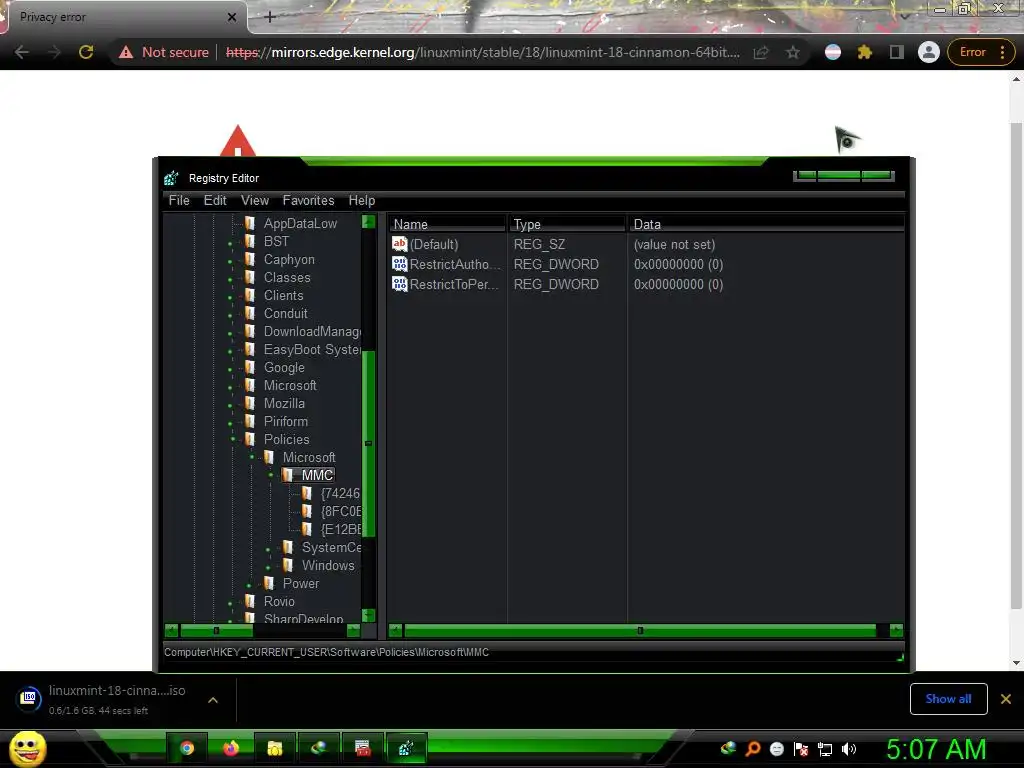Viewport: 1024px width, 768px height.
Task: Select the SharpDevelop key in tree
Action: tap(303, 618)
